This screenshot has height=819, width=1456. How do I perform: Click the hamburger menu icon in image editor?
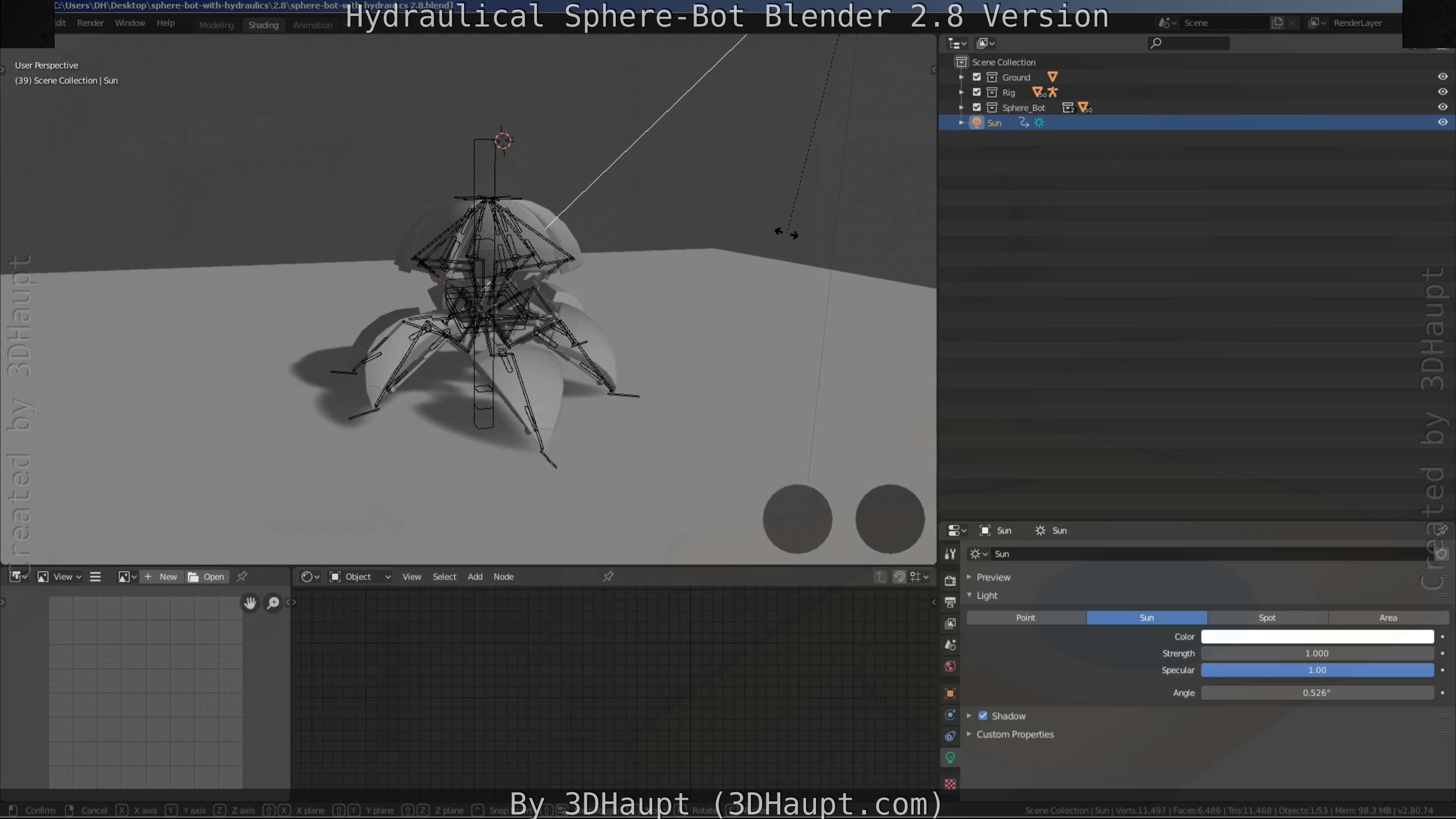point(95,576)
